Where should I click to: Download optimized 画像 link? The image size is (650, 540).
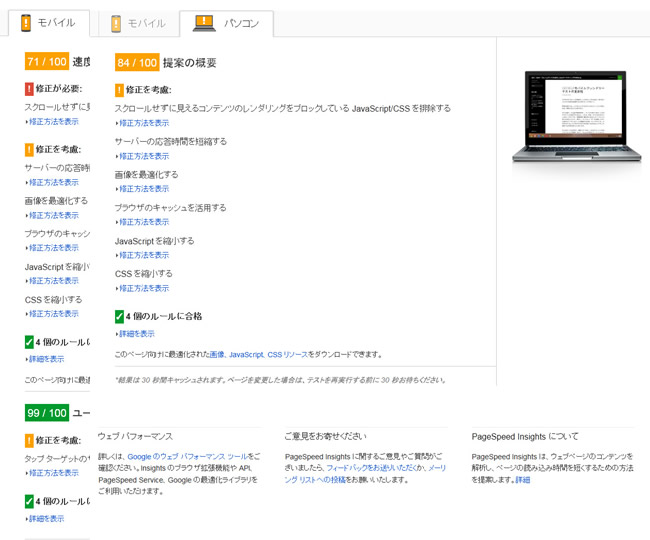(x=217, y=355)
